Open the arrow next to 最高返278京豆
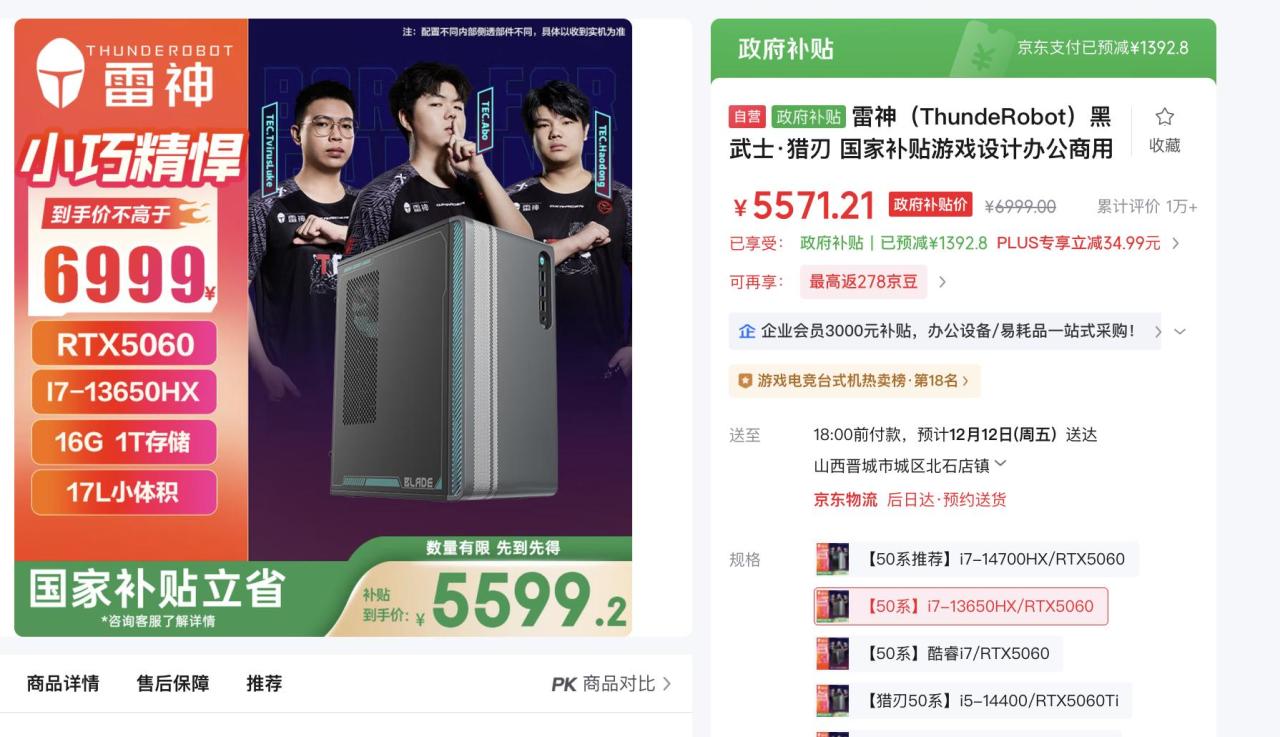The image size is (1280, 737). 942,282
